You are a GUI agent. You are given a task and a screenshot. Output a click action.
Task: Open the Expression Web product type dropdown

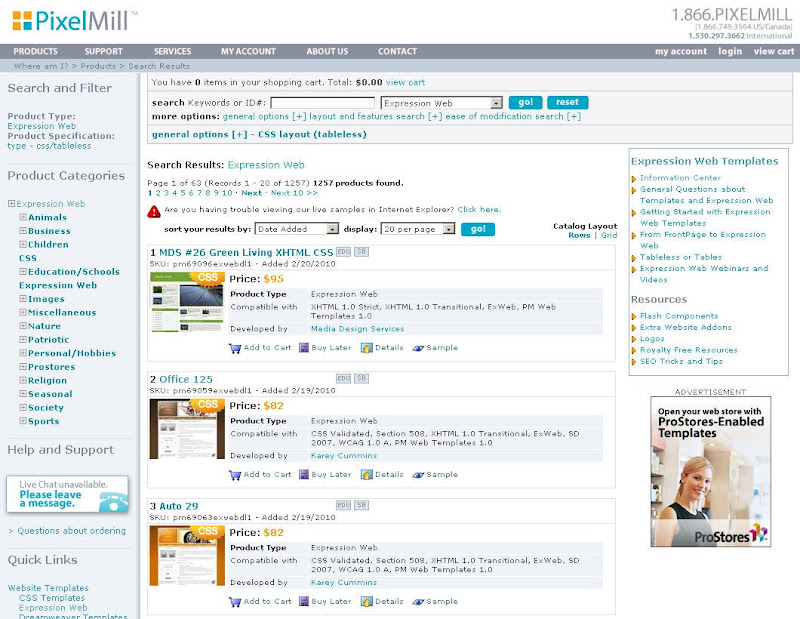(x=441, y=103)
